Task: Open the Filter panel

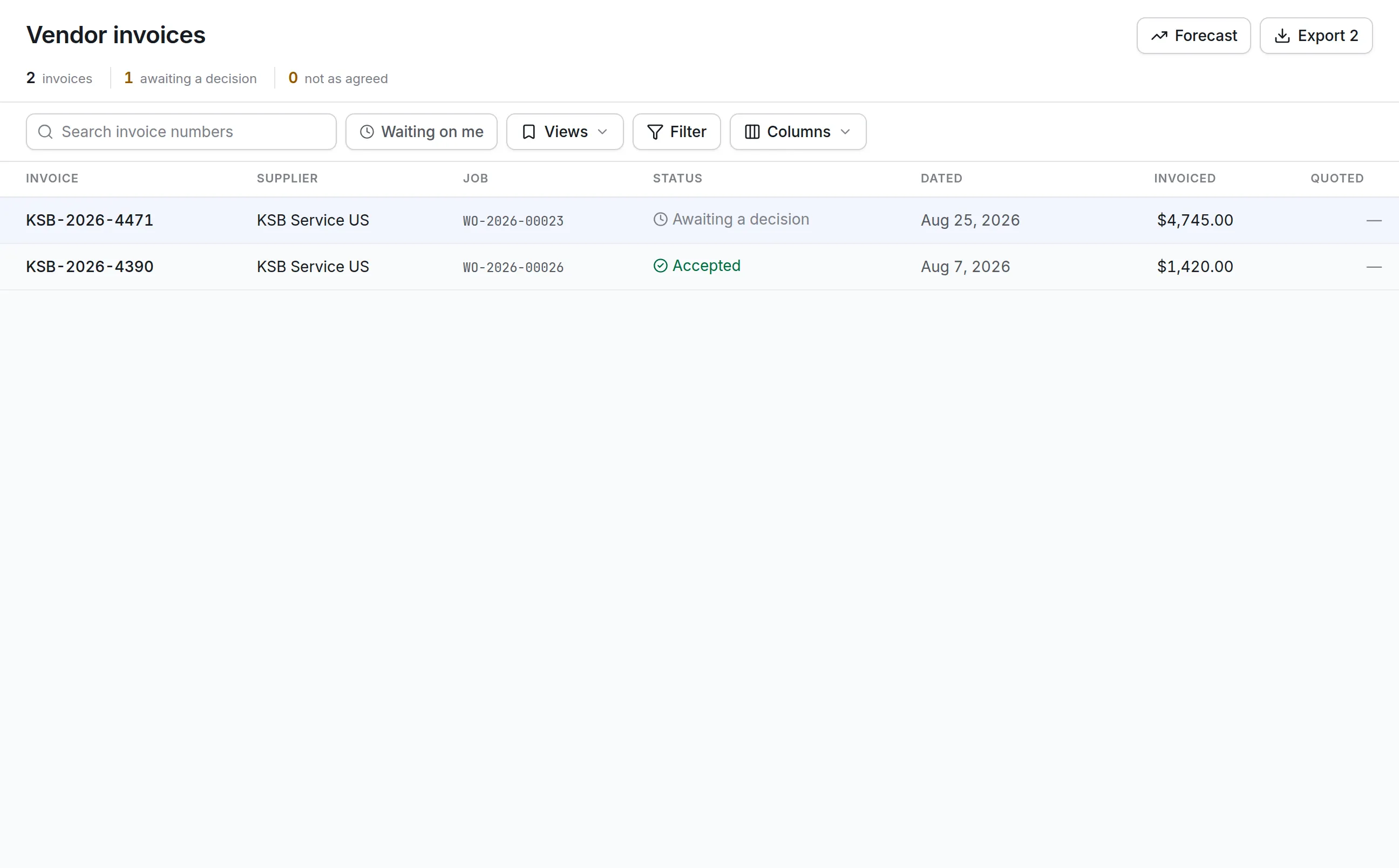Action: click(x=676, y=132)
